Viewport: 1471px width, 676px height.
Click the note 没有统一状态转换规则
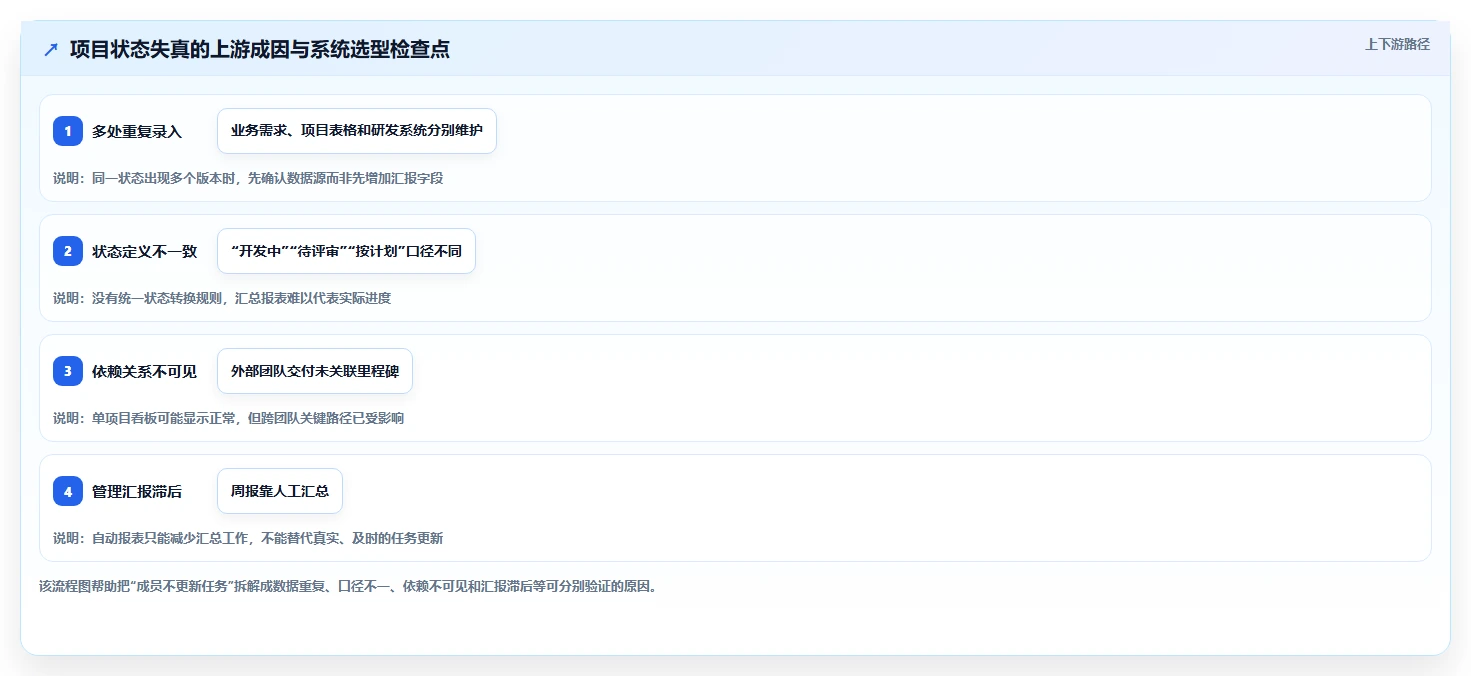pos(222,298)
